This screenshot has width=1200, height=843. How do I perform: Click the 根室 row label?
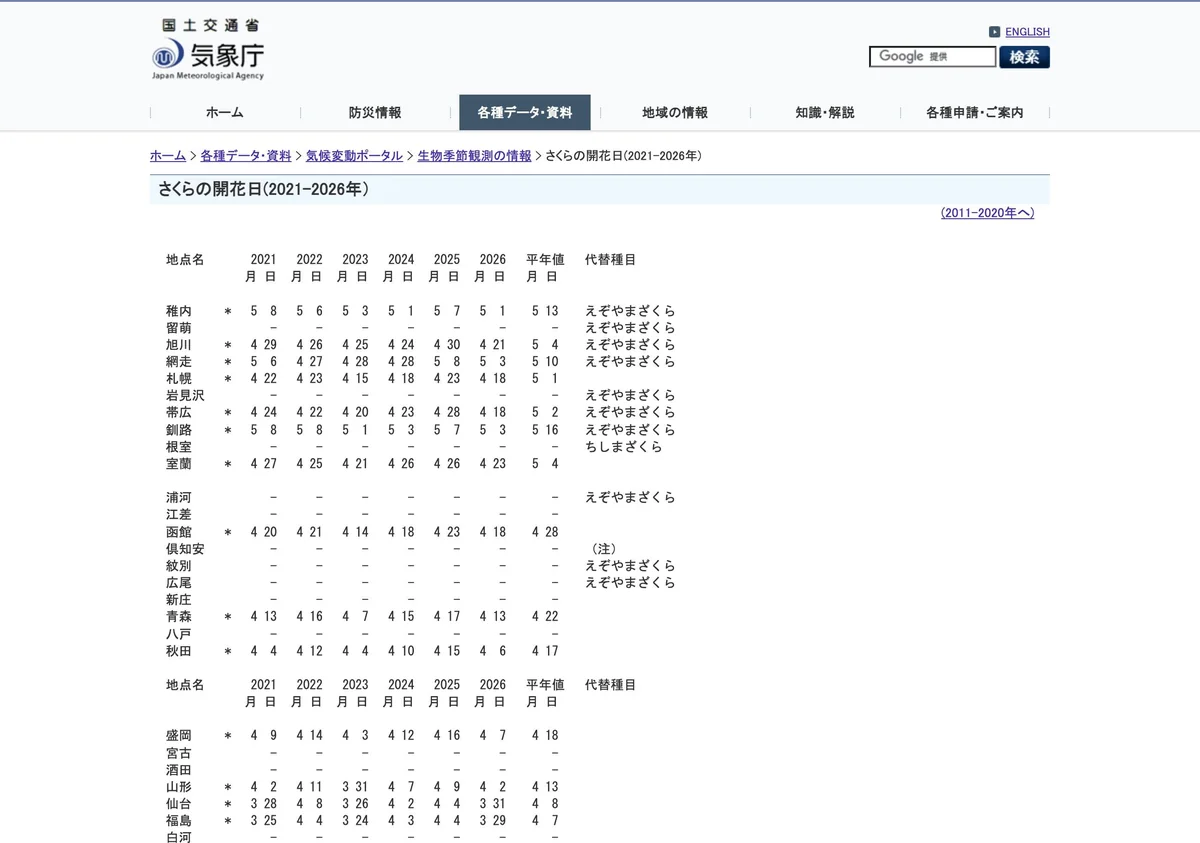pos(179,447)
